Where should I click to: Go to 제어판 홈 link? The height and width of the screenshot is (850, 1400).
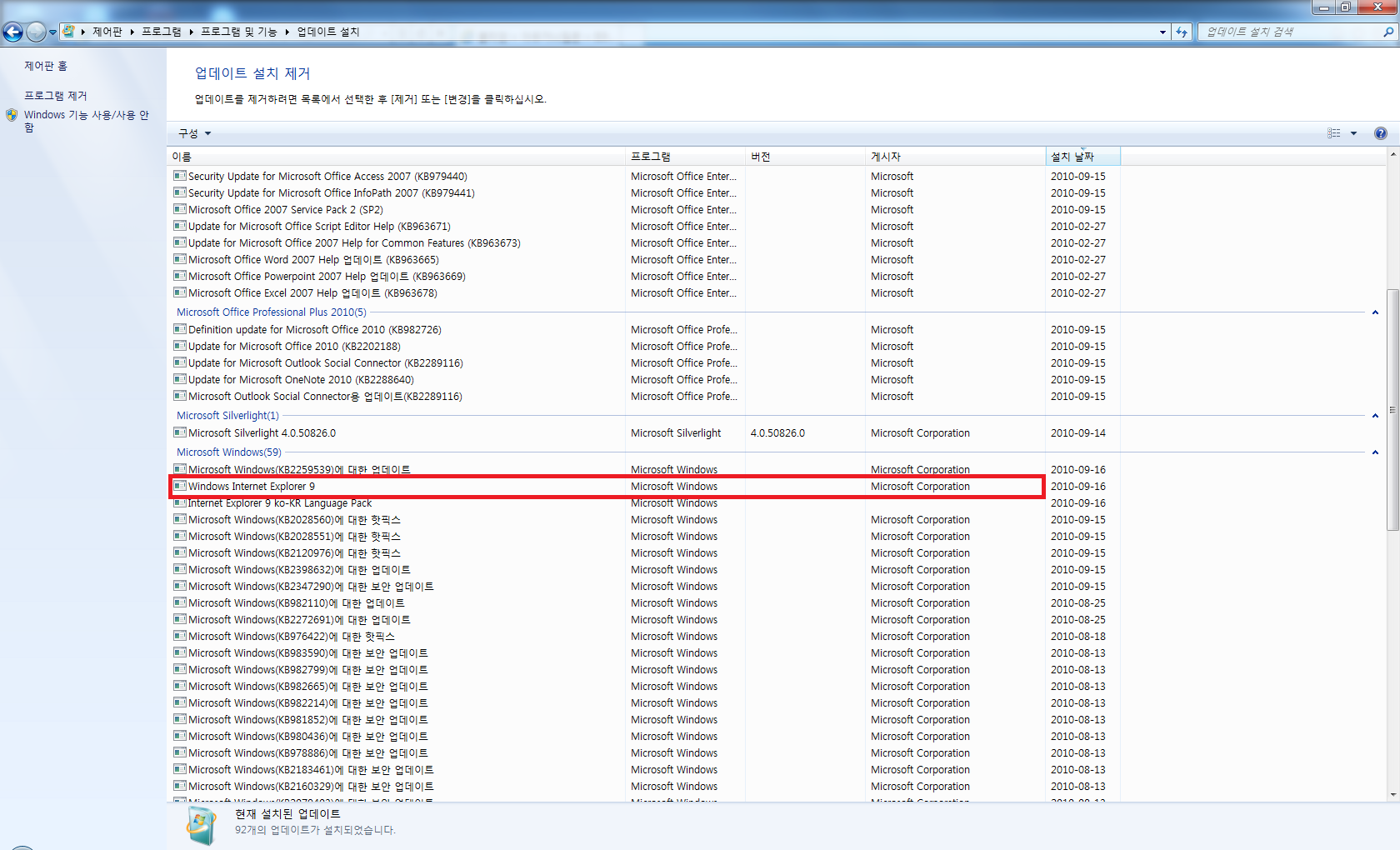pos(46,66)
